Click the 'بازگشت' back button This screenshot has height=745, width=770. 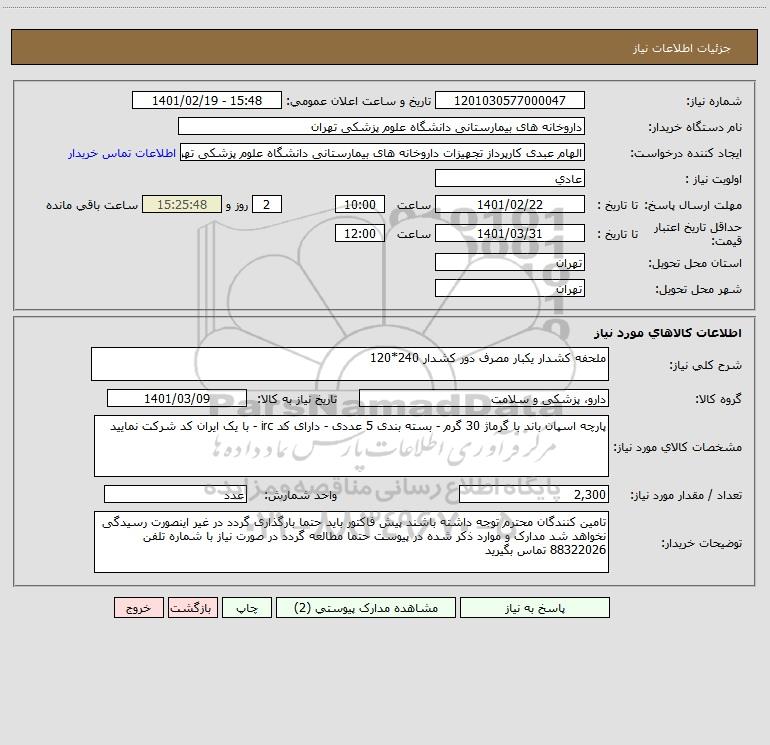pos(192,607)
